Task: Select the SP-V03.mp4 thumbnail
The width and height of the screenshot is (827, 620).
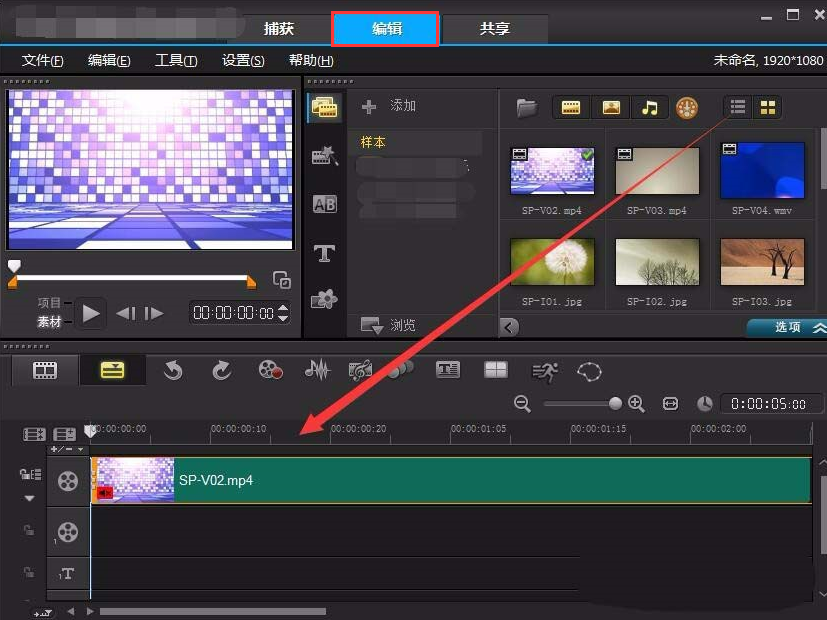Action: pos(657,171)
